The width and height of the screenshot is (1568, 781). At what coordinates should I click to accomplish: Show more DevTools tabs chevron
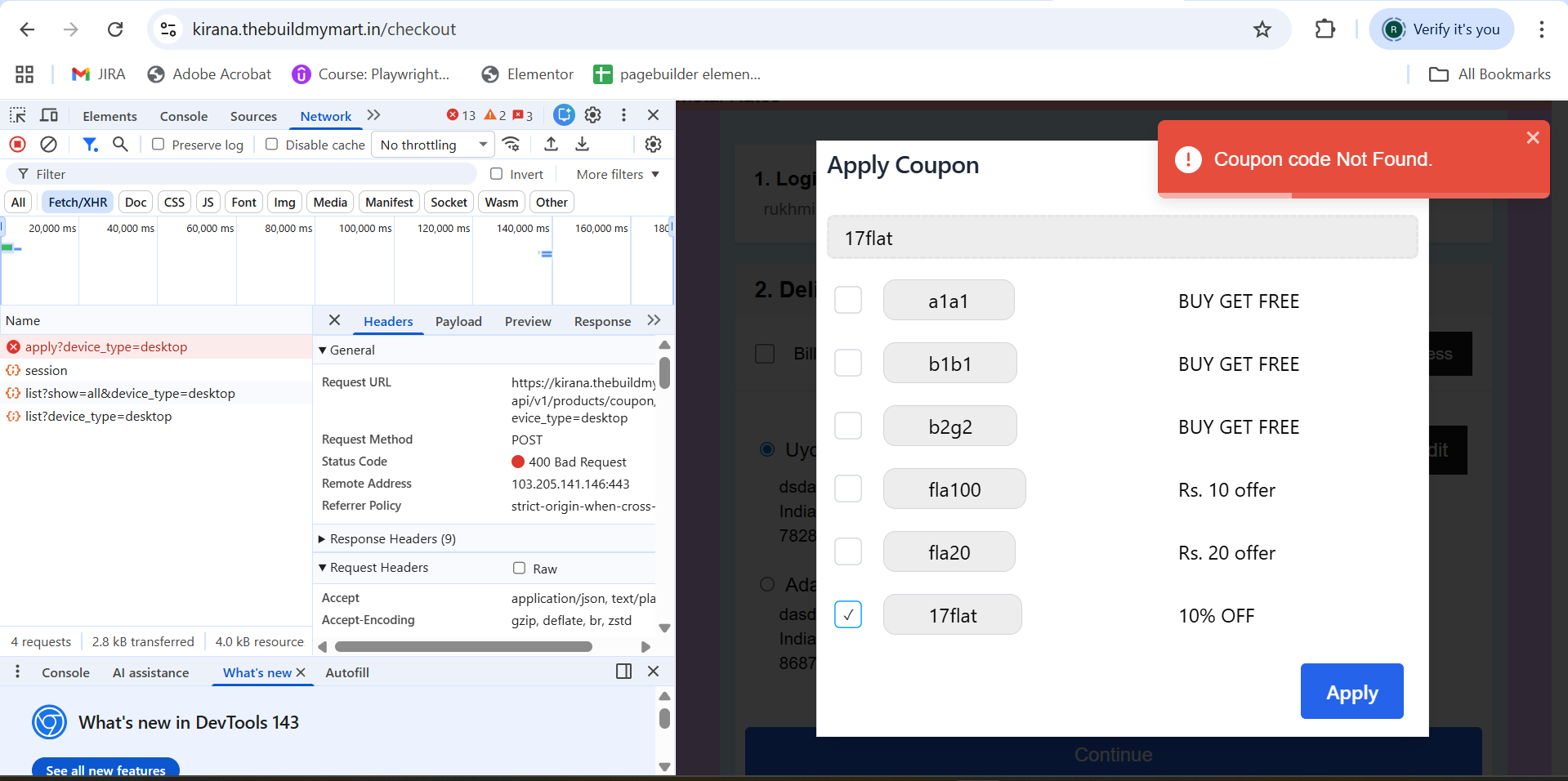pos(374,115)
